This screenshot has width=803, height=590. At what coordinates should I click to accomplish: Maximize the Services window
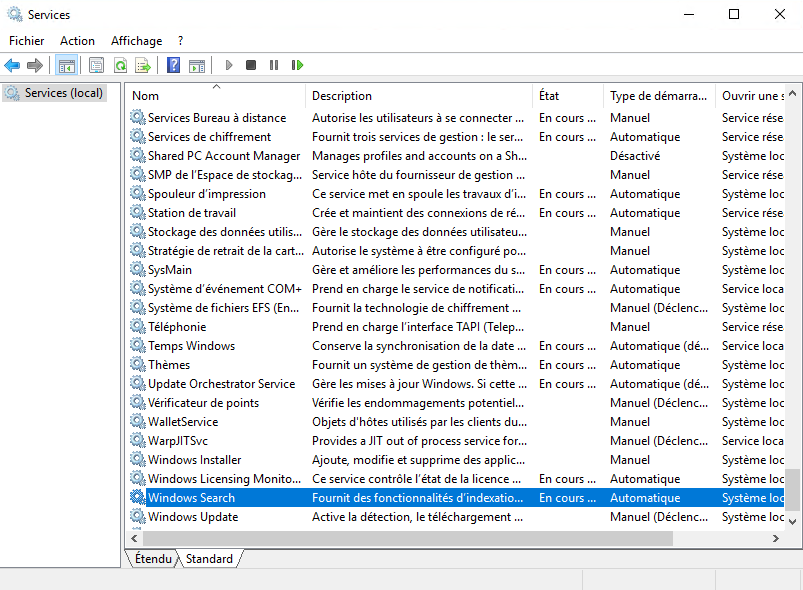tap(734, 14)
